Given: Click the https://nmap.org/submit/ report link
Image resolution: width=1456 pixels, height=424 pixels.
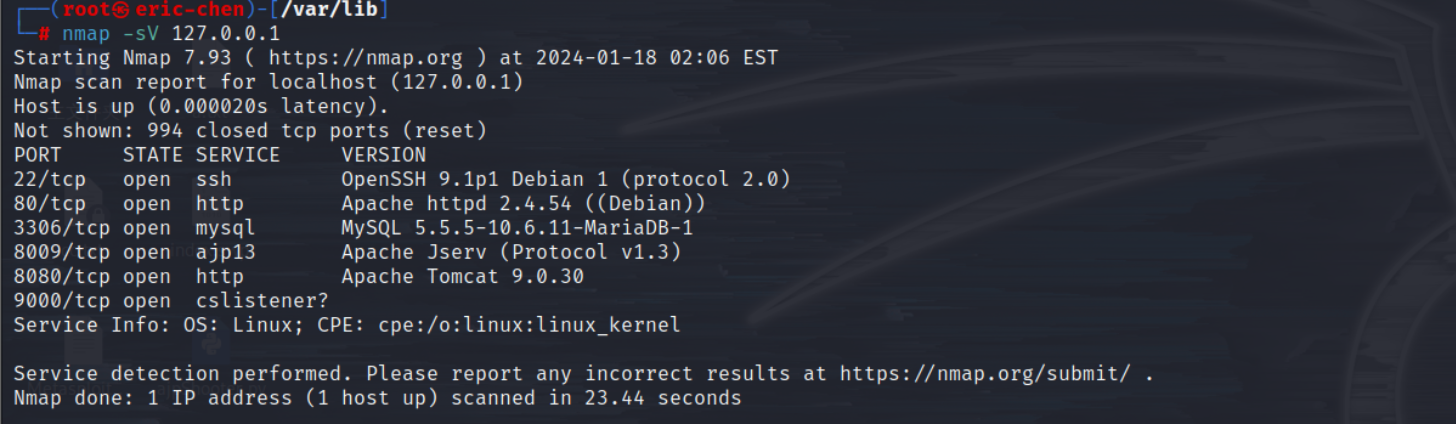Looking at the screenshot, I should click(x=985, y=373).
